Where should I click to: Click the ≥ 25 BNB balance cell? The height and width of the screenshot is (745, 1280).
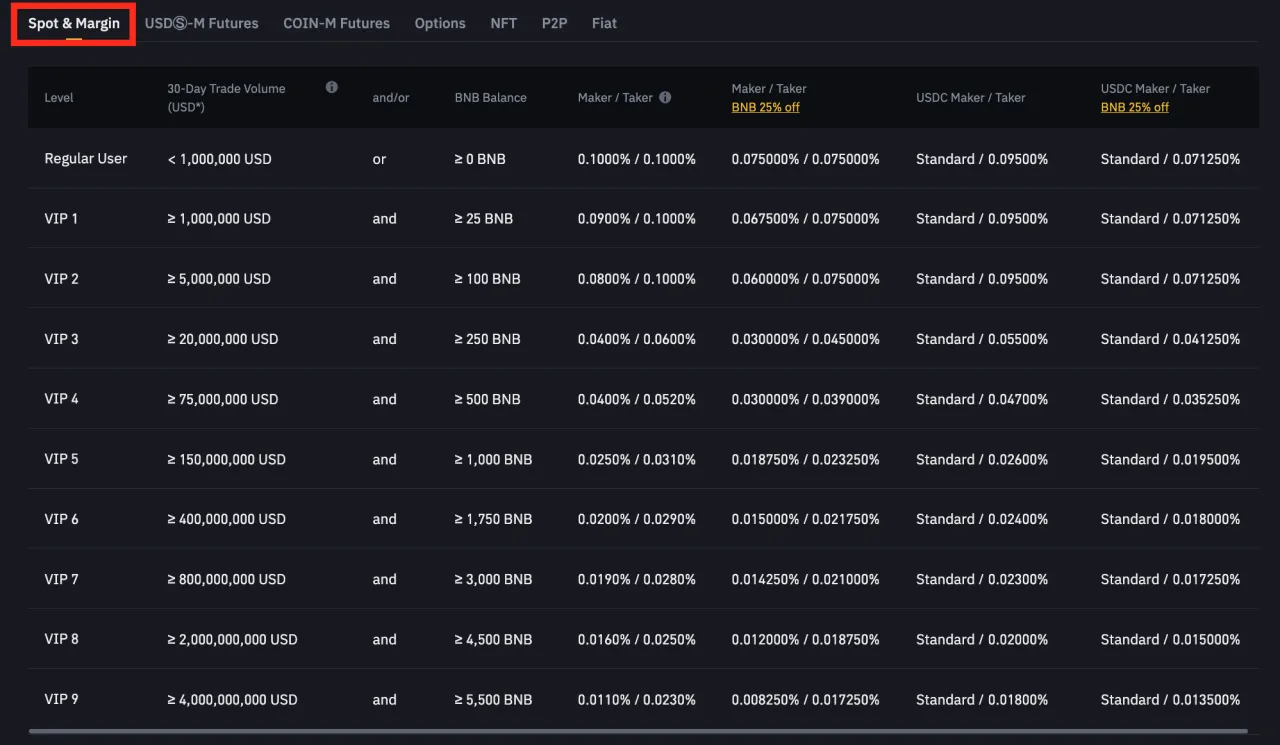click(x=484, y=219)
